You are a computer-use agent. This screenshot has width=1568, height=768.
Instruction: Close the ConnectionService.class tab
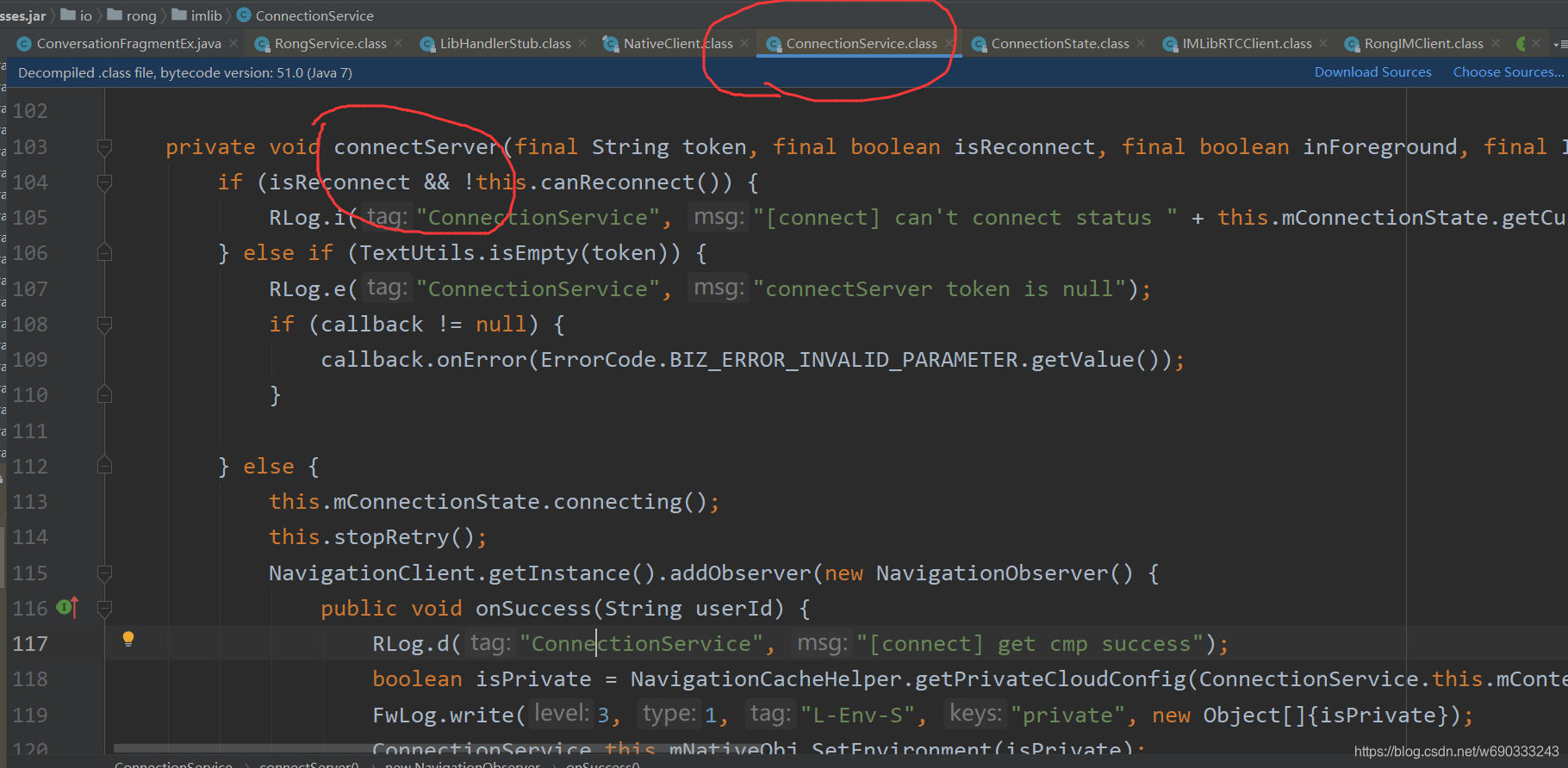click(949, 43)
